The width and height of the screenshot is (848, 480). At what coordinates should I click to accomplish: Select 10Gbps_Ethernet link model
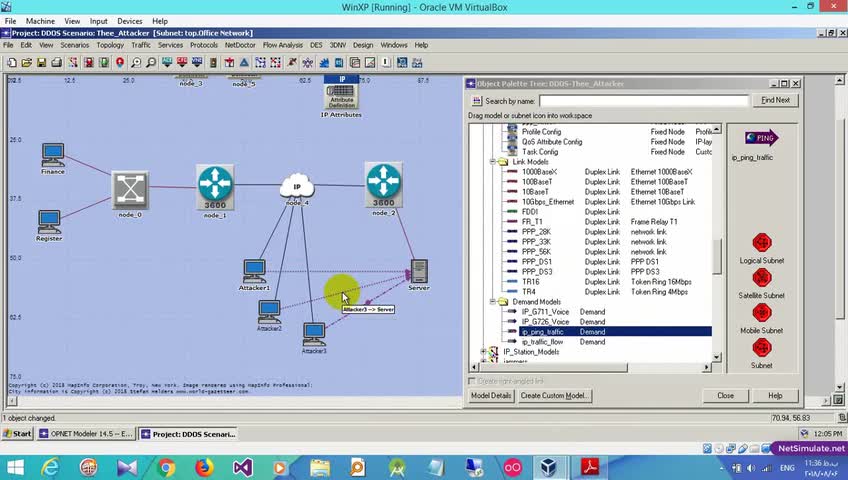click(x=548, y=202)
